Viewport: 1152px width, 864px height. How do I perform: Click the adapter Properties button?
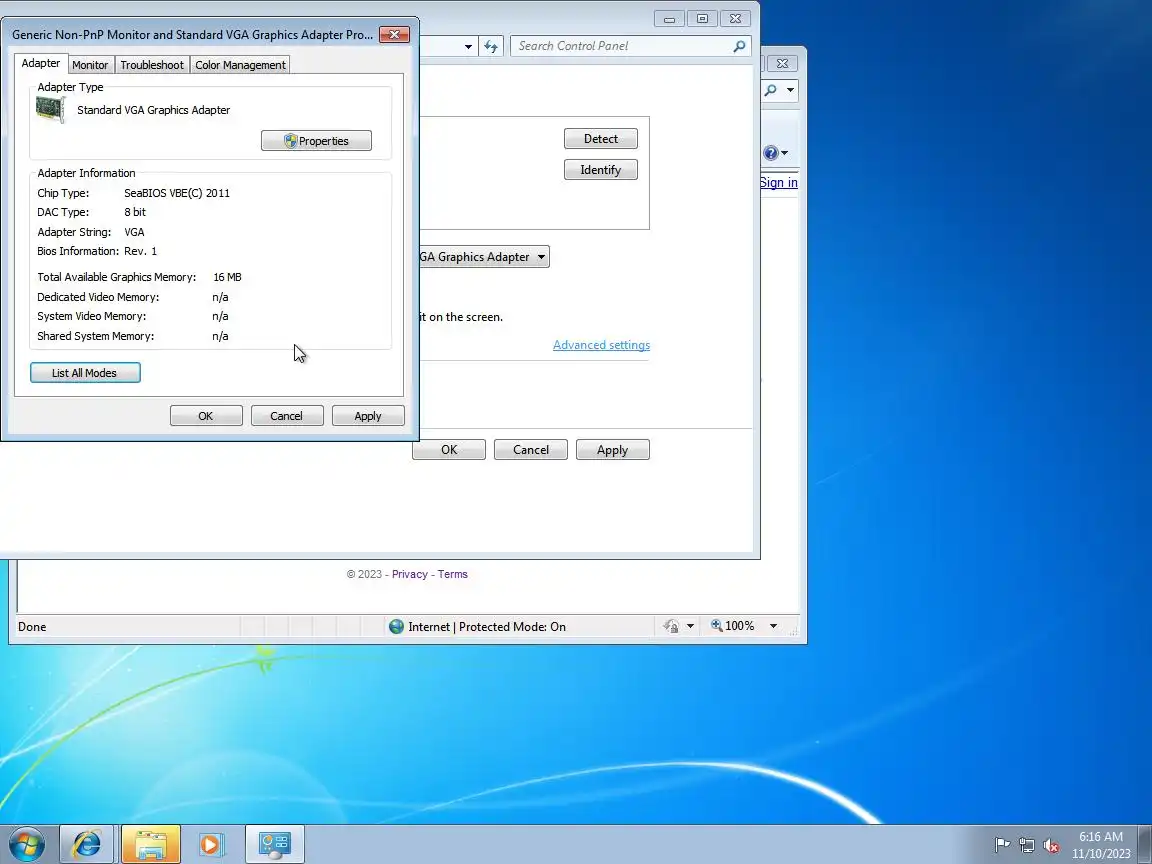point(317,140)
